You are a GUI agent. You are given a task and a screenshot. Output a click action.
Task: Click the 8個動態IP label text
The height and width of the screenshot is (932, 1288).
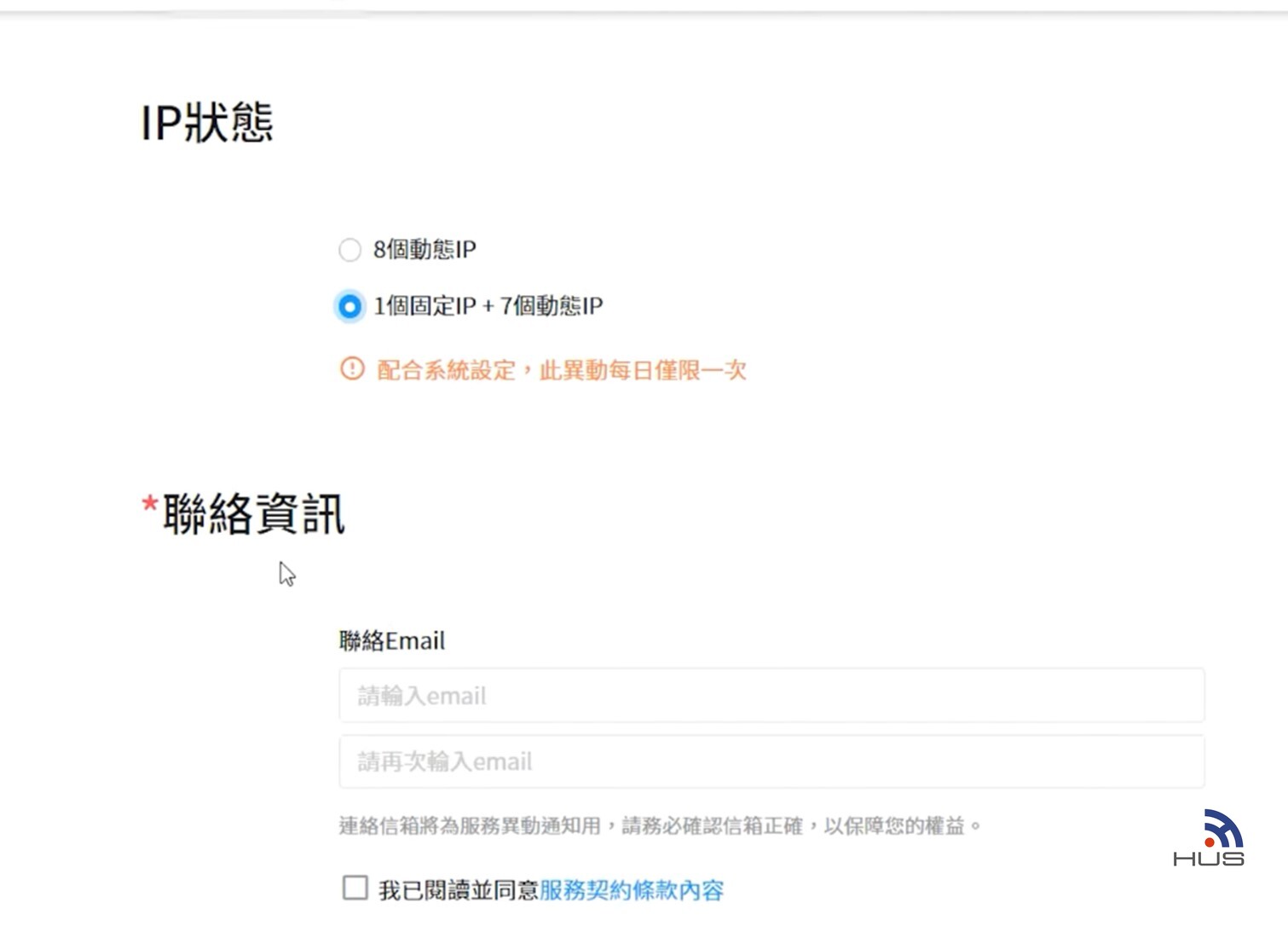425,250
